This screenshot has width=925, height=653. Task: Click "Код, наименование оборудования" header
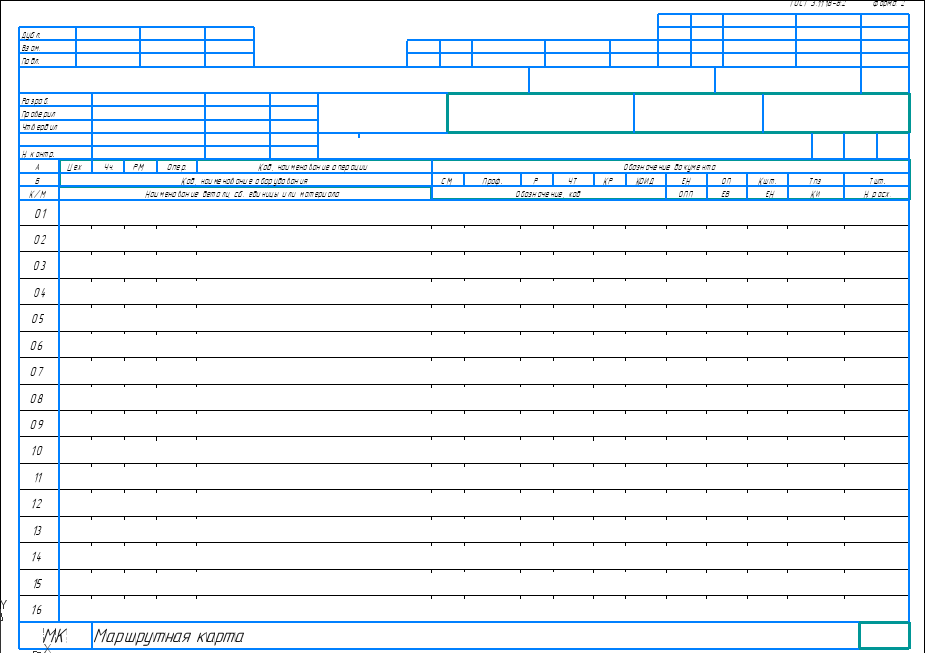[x=245, y=181]
